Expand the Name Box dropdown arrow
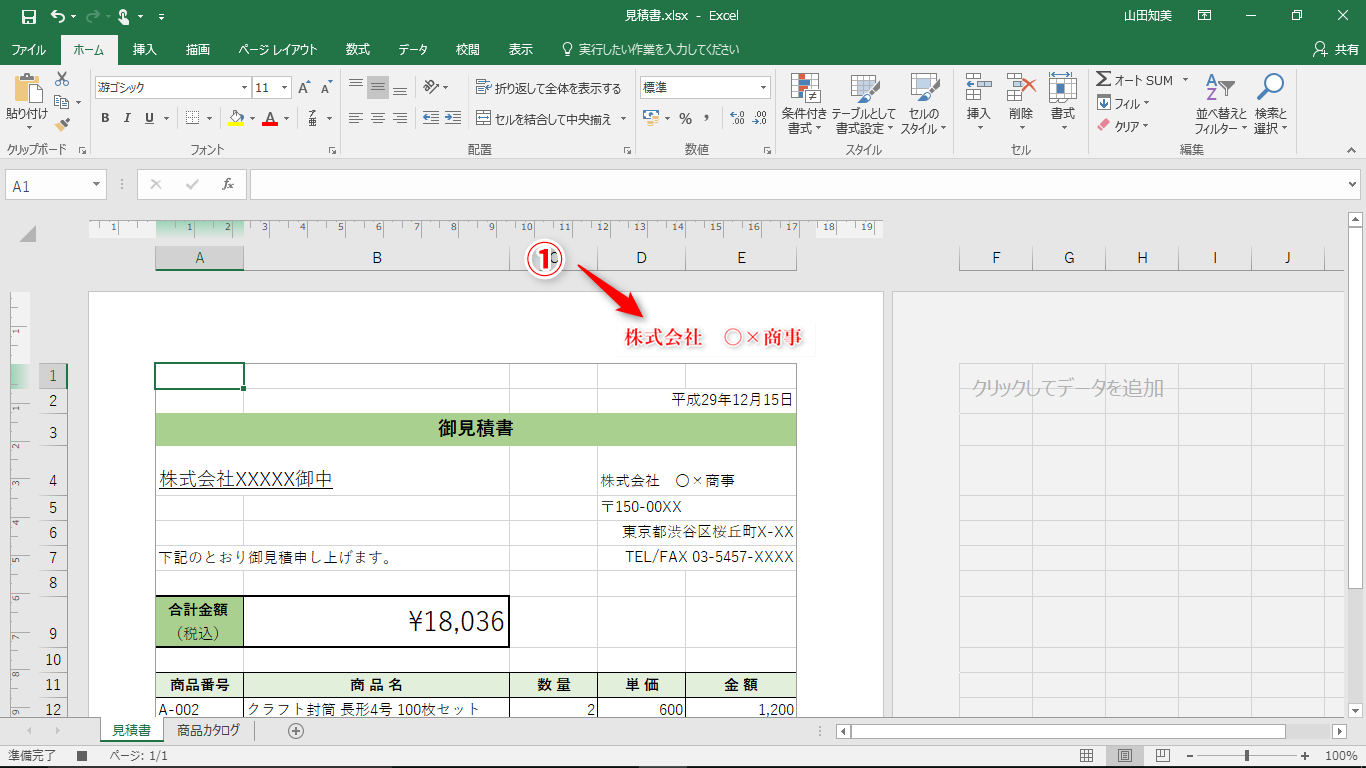The image size is (1366, 768). (x=97, y=185)
